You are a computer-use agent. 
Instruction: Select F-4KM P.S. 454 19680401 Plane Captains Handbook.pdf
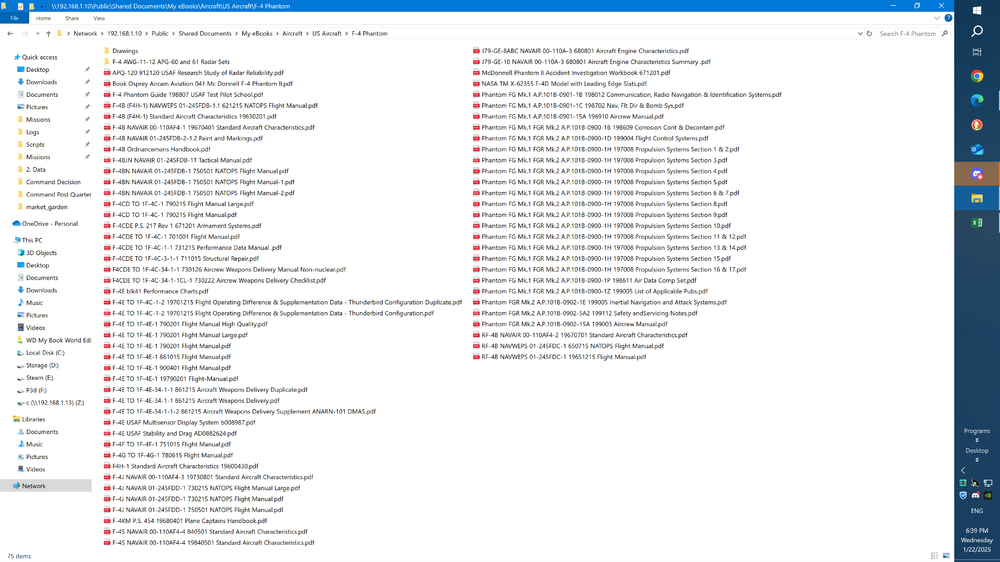click(186, 521)
